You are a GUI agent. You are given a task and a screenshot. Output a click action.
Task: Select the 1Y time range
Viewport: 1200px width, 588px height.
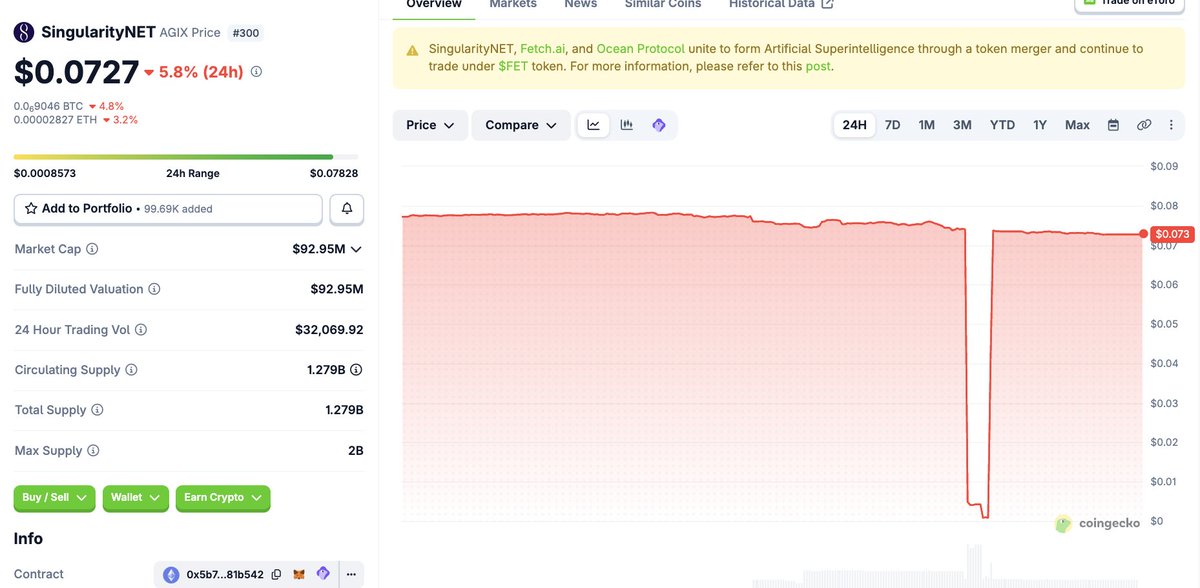tap(1040, 125)
